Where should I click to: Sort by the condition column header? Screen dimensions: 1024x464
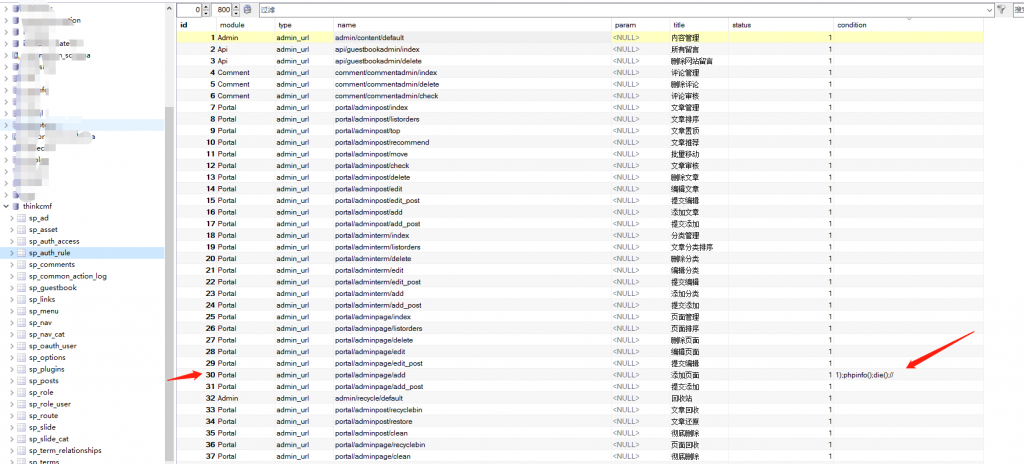pyautogui.click(x=852, y=24)
